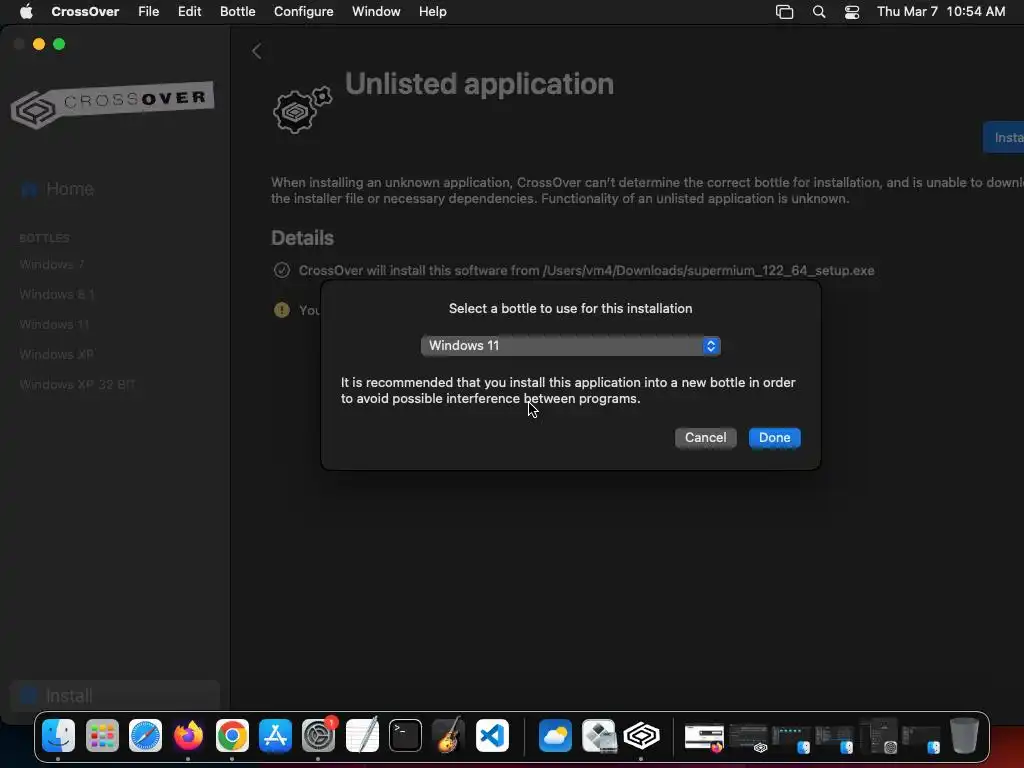Screen dimensions: 1024x768
Task: Go back using the back chevron
Action: pos(257,51)
